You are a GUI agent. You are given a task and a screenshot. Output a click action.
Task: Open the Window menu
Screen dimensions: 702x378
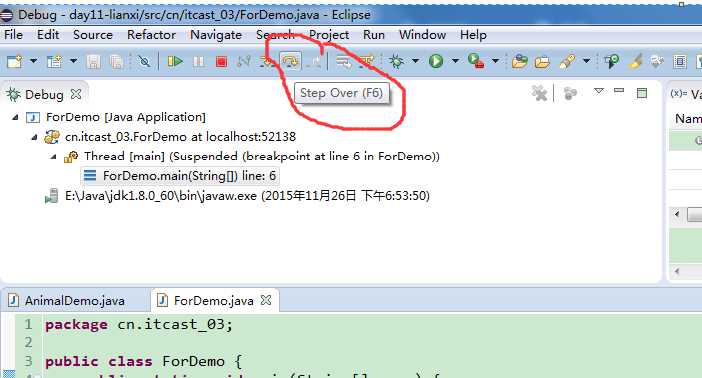coord(422,34)
